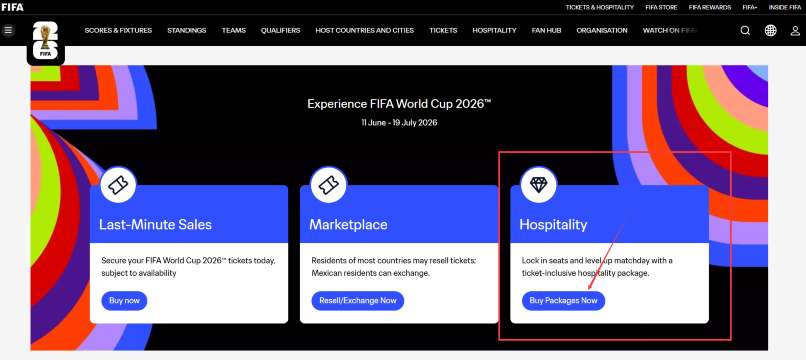Click the Resell/Exchange Now button
The width and height of the screenshot is (806, 360).
358,301
